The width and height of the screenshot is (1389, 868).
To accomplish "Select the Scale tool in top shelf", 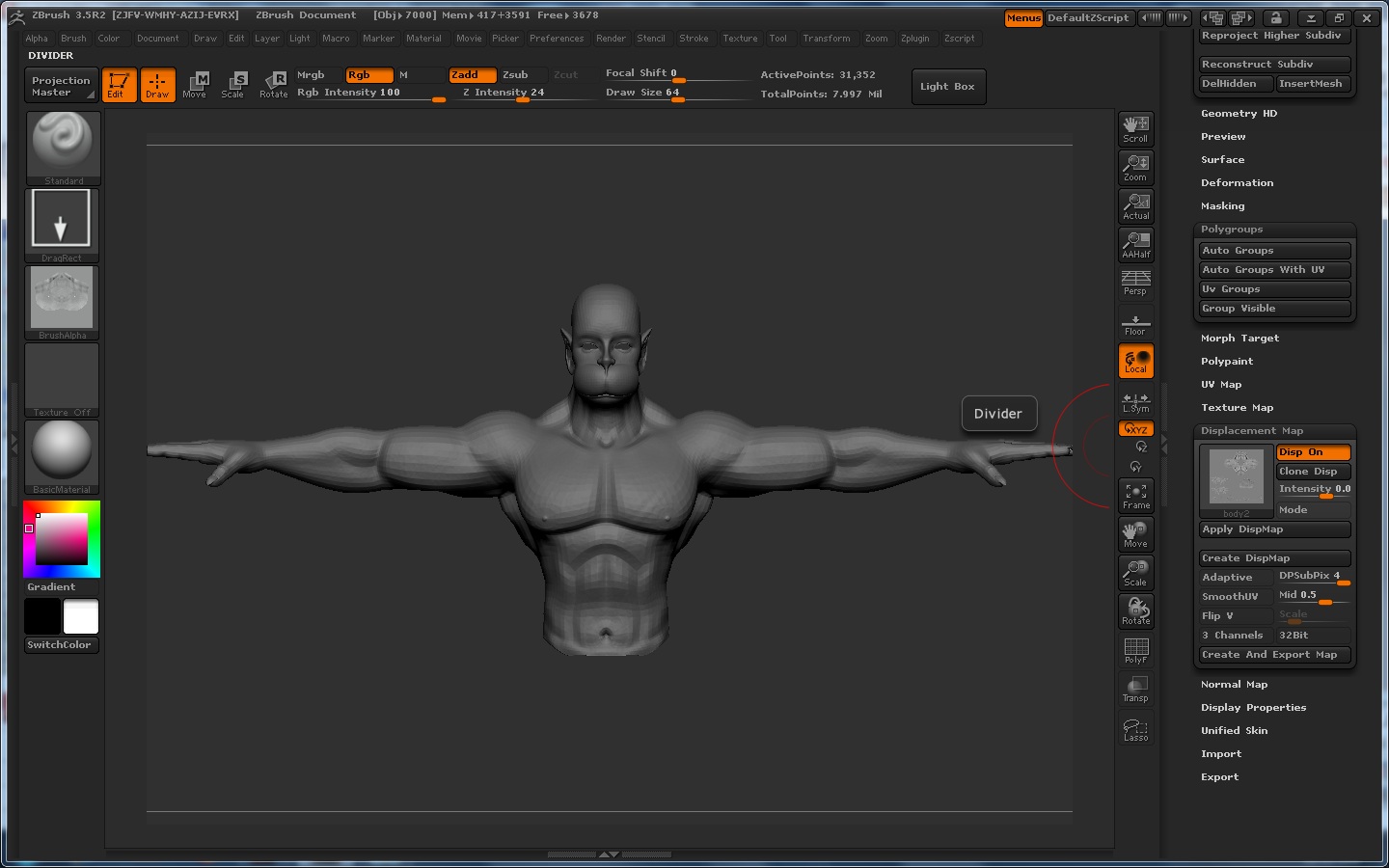I will click(232, 85).
